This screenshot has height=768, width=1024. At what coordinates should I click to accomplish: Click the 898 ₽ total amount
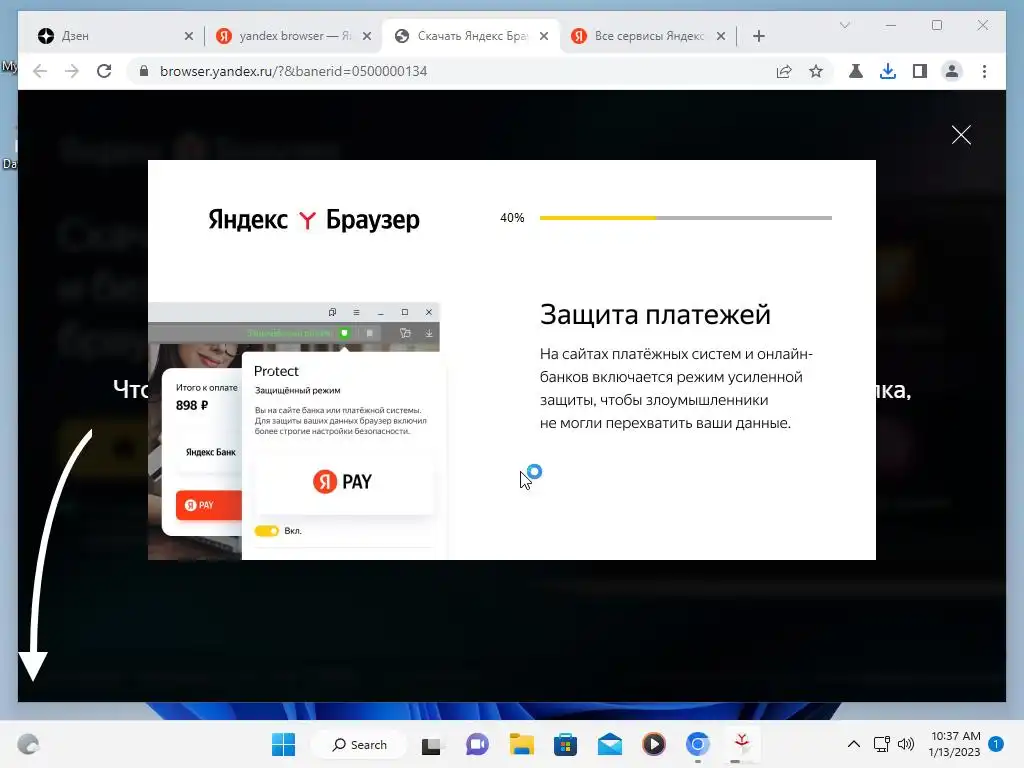192,406
